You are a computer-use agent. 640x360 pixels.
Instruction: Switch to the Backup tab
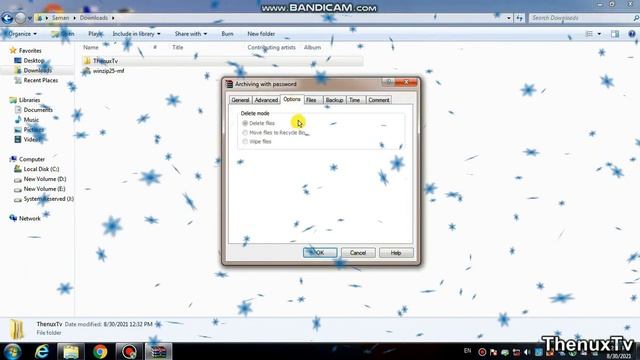coord(334,100)
